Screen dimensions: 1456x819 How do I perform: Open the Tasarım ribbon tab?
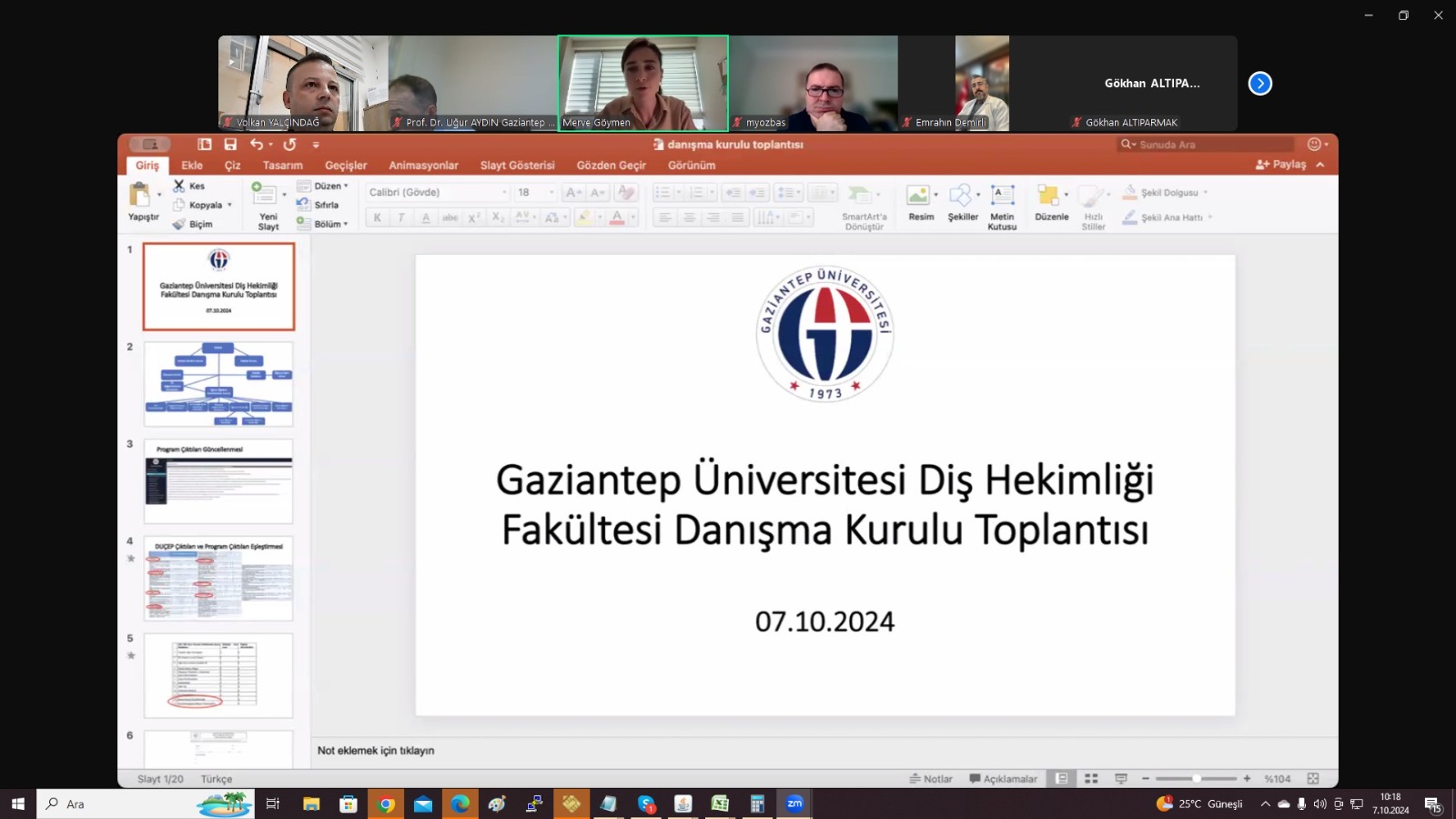point(282,166)
